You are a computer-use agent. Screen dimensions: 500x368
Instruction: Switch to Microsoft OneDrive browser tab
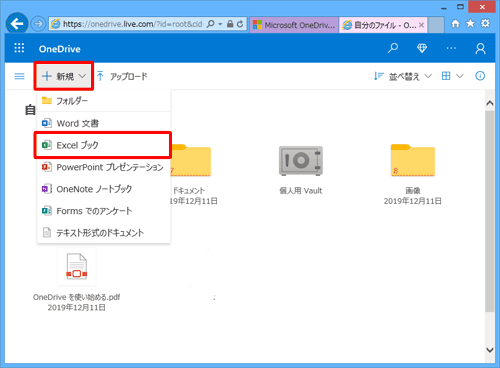coord(294,25)
